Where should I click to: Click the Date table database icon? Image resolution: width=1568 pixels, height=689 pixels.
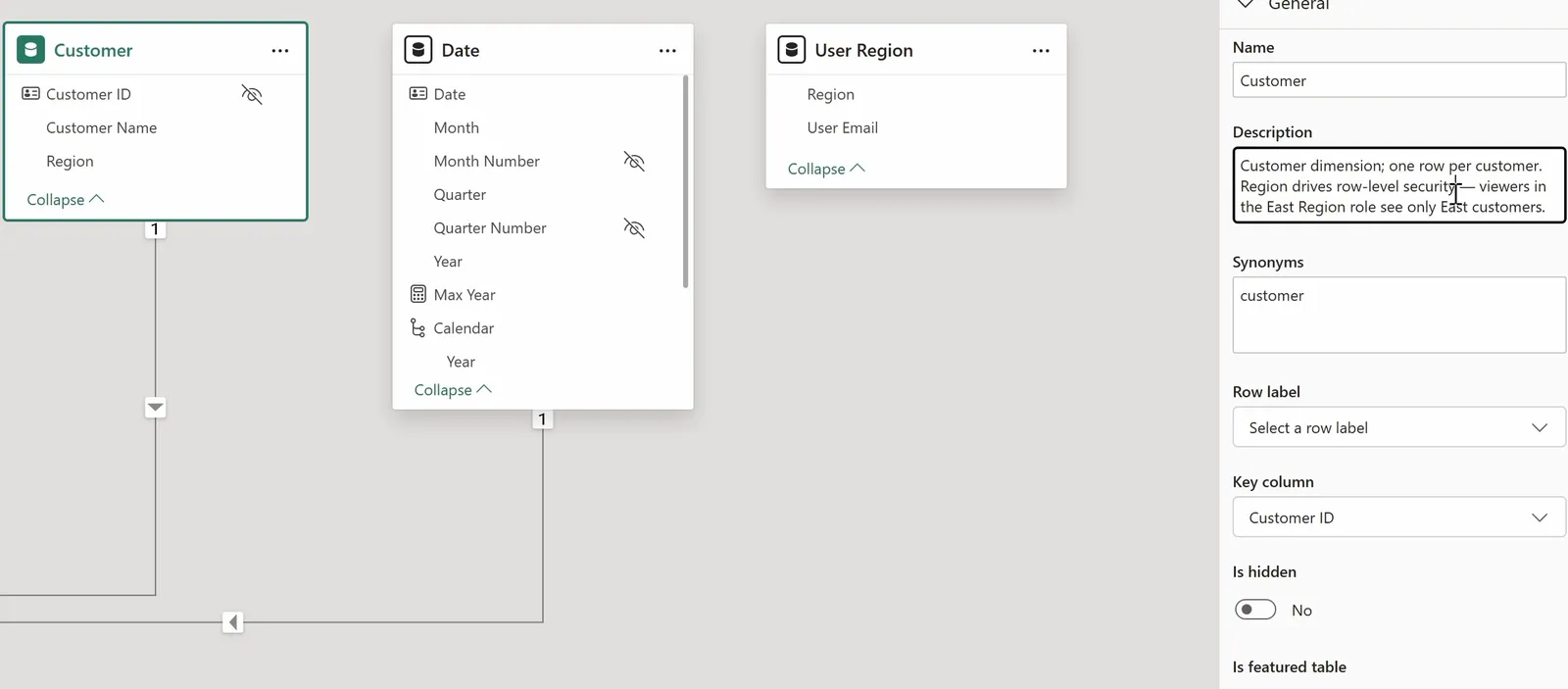418,50
